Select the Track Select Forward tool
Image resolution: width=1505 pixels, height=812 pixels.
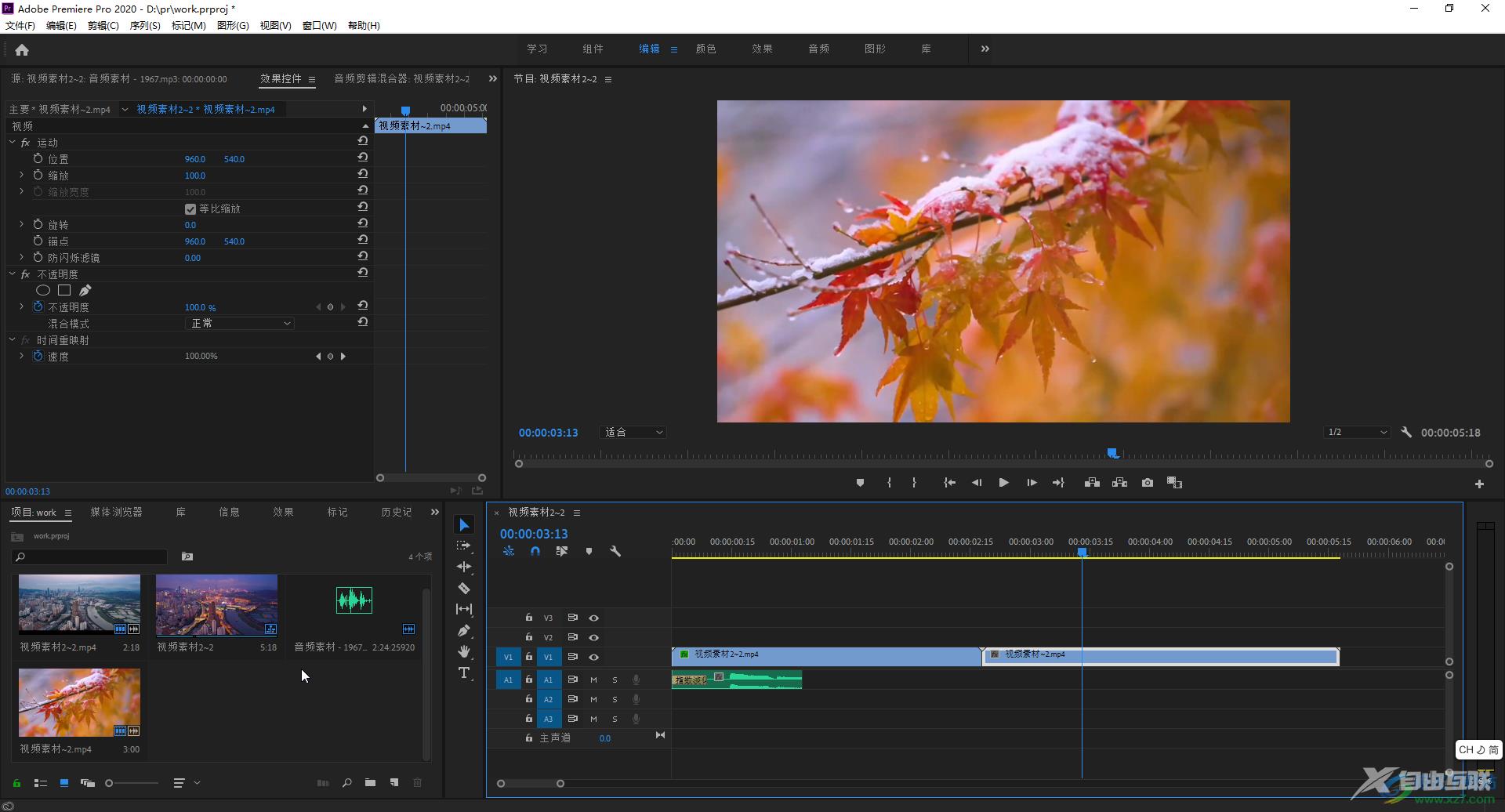[x=464, y=546]
